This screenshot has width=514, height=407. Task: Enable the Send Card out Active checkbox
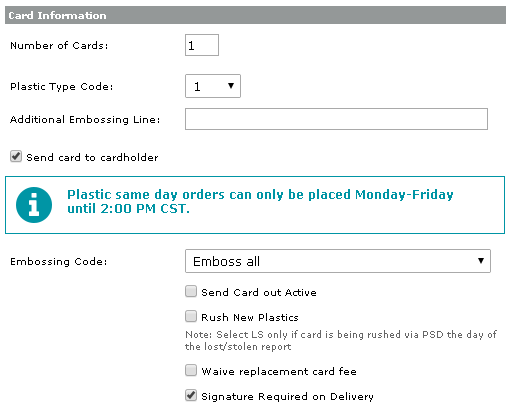click(191, 291)
